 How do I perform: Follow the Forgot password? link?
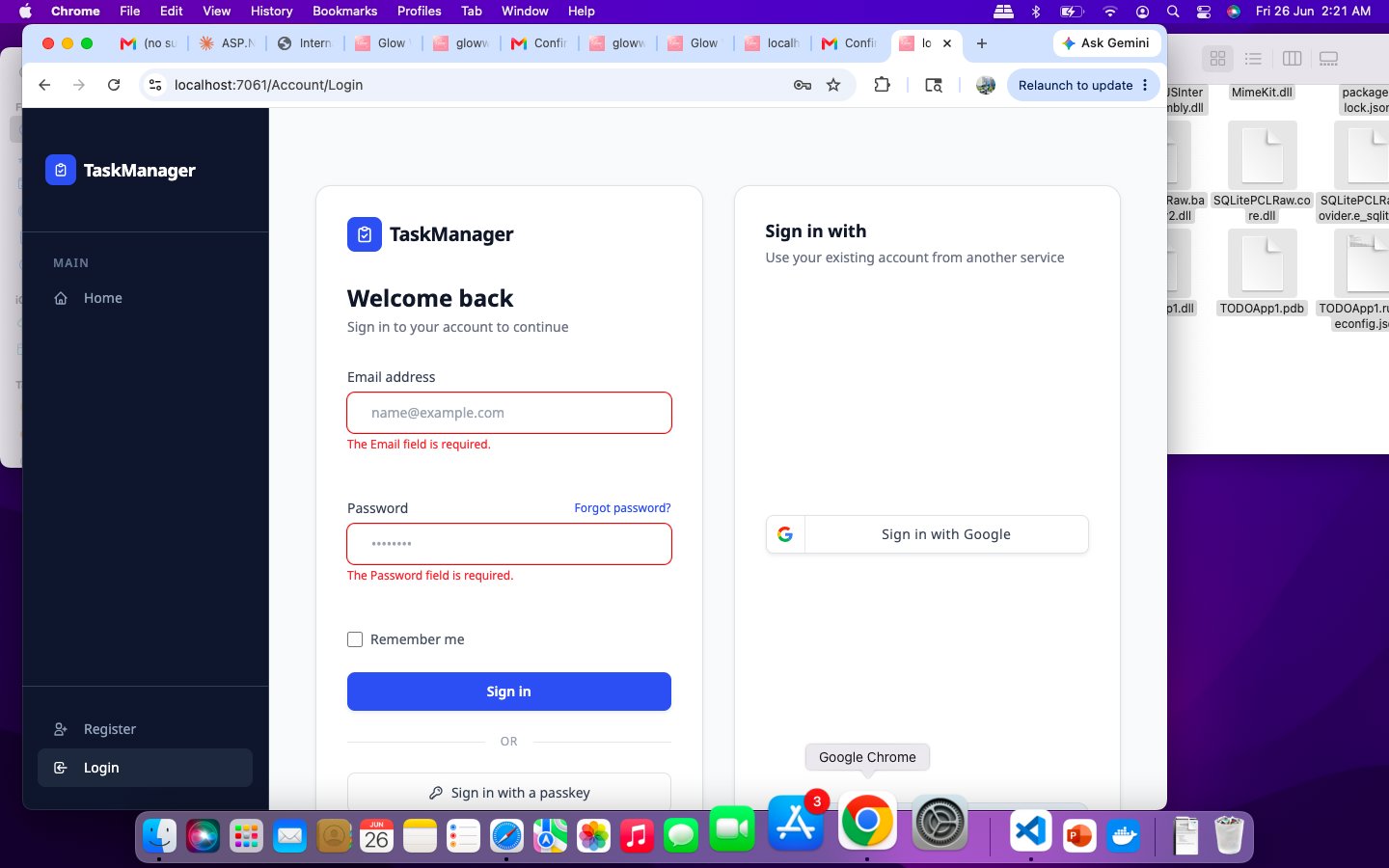click(622, 508)
